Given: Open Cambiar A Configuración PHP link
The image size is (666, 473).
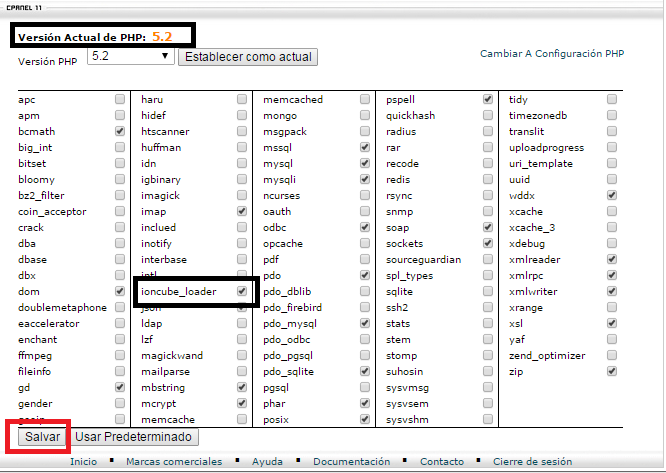Looking at the screenshot, I should (552, 54).
